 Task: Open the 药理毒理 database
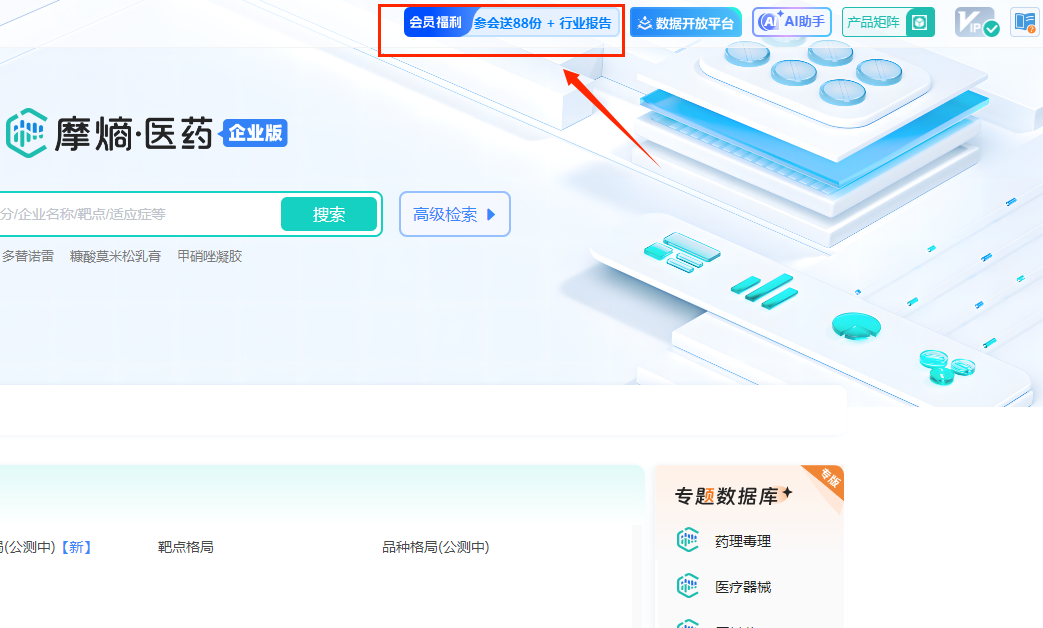743,542
